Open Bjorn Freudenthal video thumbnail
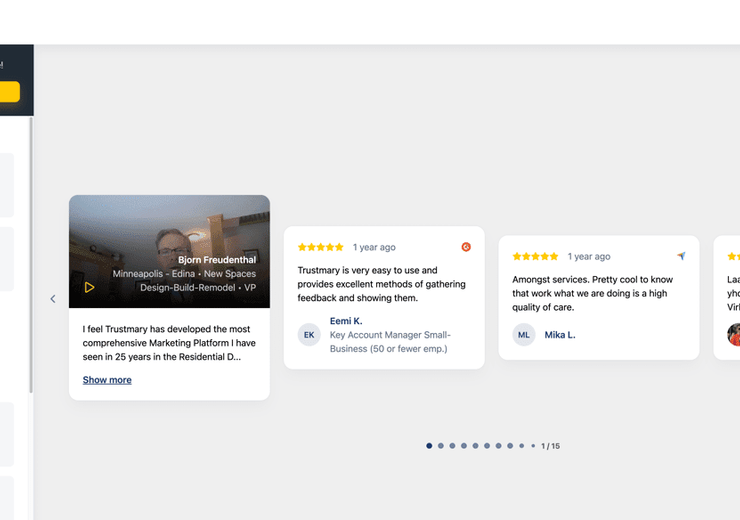Screen dimensions: 740x520 [169, 252]
